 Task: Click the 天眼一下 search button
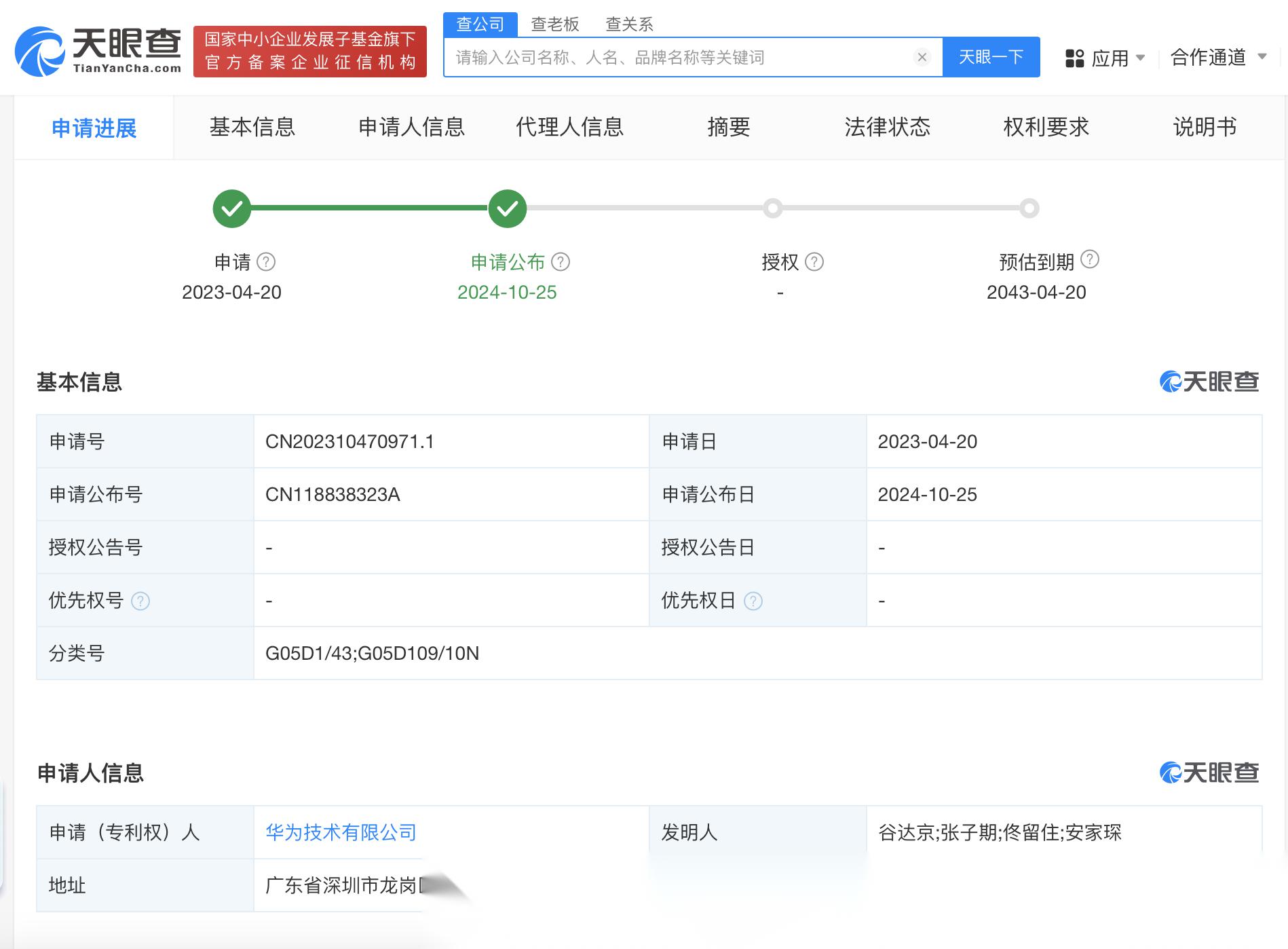click(991, 57)
